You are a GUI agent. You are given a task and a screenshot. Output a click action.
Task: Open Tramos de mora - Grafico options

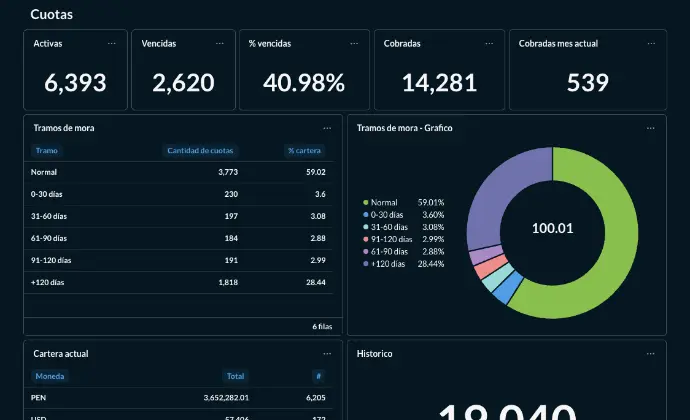(650, 128)
